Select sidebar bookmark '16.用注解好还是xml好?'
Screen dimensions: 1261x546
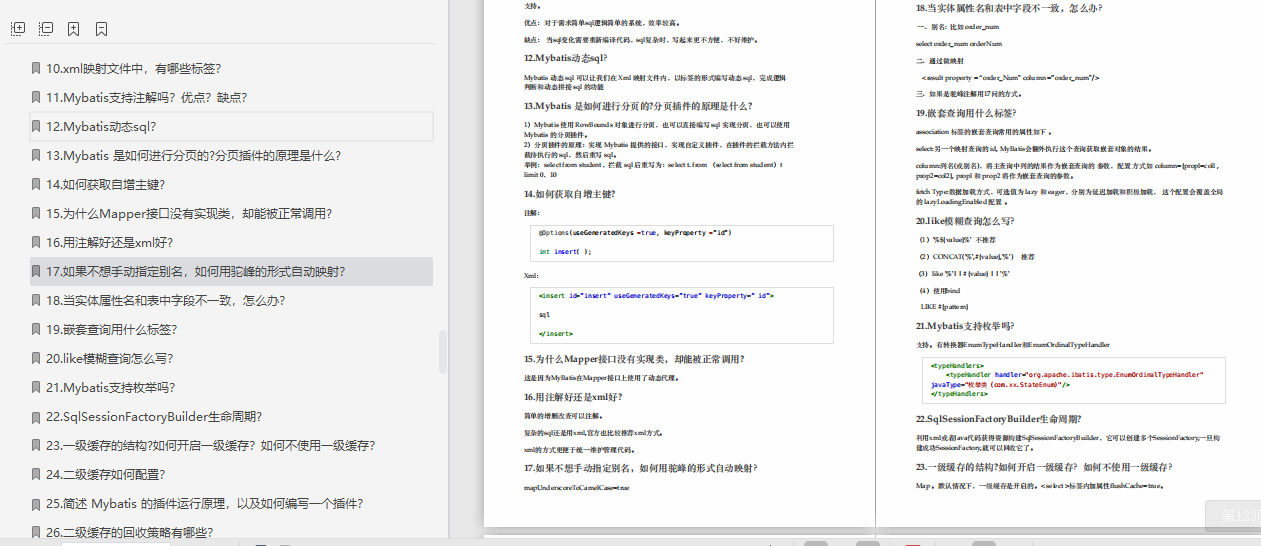click(x=110, y=242)
